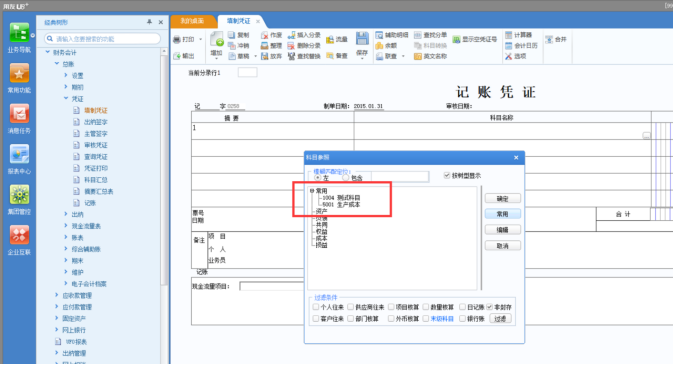Open 消息任务 sidebar icon
This screenshot has height=365, width=673.
19,114
